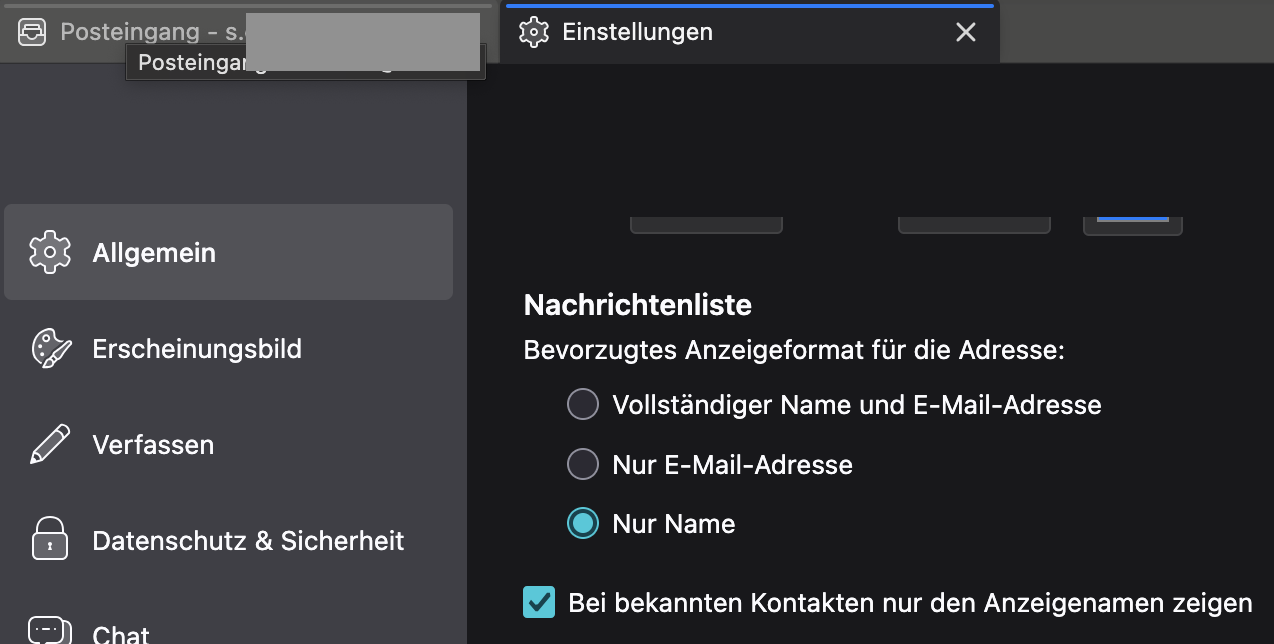Image resolution: width=1274 pixels, height=644 pixels.
Task: Click the Erscheinungsbild palette icon
Action: (x=50, y=349)
